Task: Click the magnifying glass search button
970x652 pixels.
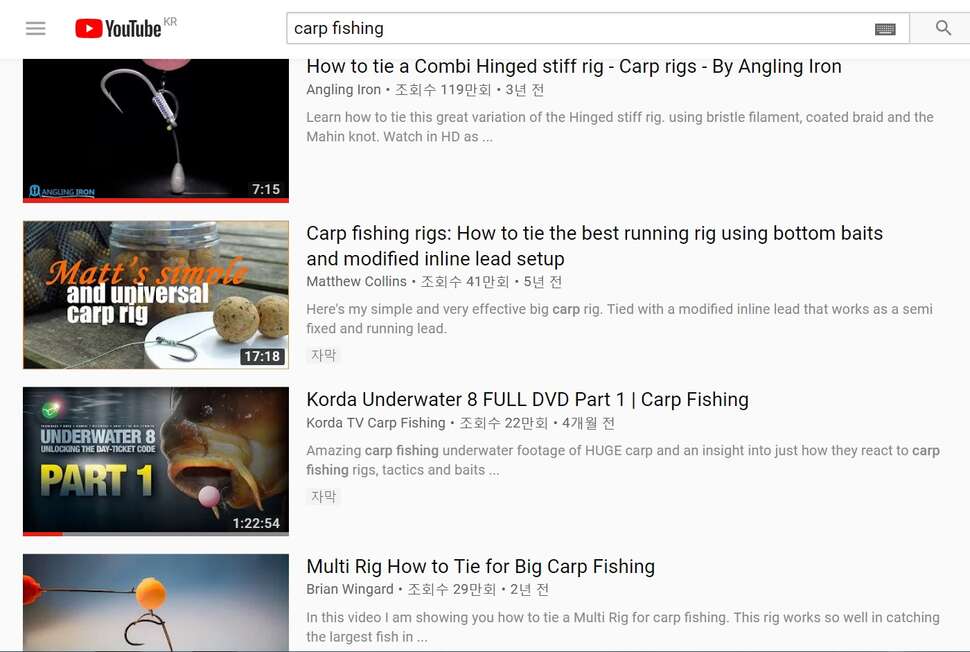Action: click(943, 28)
